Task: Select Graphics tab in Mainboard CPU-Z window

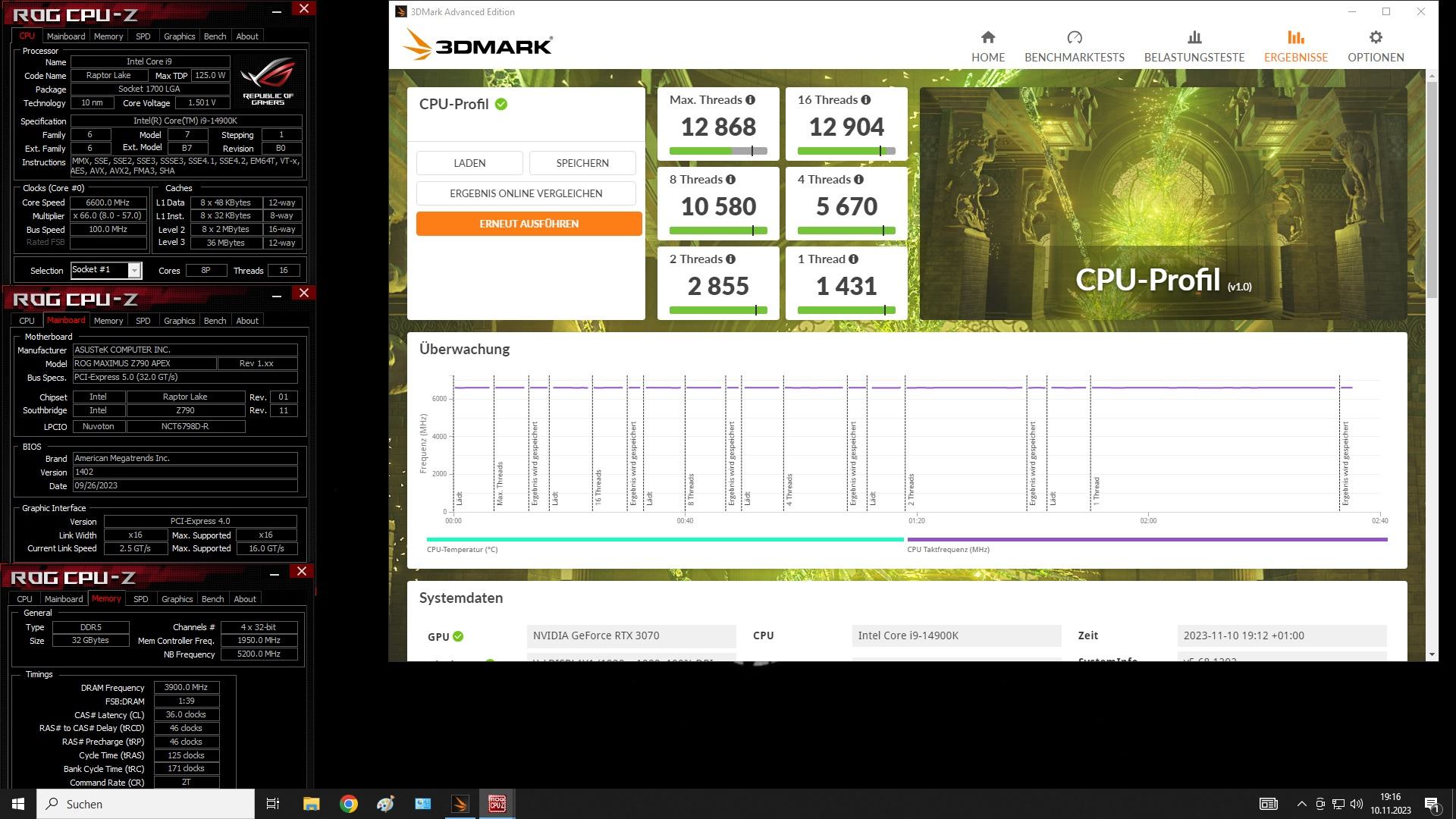Action: pyautogui.click(x=179, y=321)
